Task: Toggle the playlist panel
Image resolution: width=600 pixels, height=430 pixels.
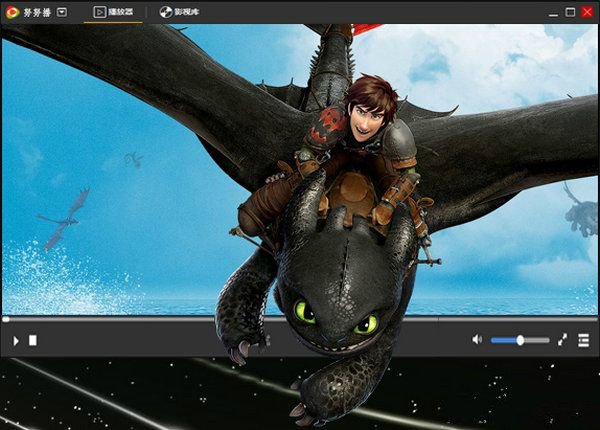Action: coord(583,340)
